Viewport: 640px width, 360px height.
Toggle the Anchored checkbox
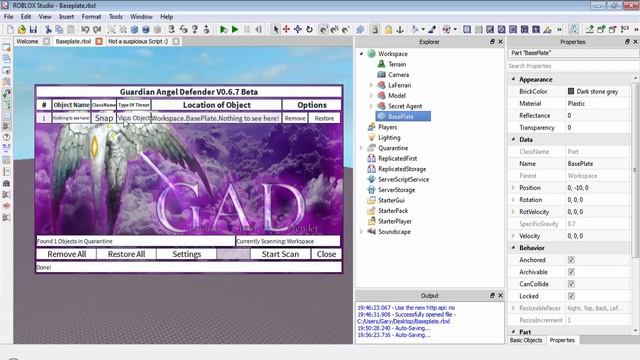571,260
